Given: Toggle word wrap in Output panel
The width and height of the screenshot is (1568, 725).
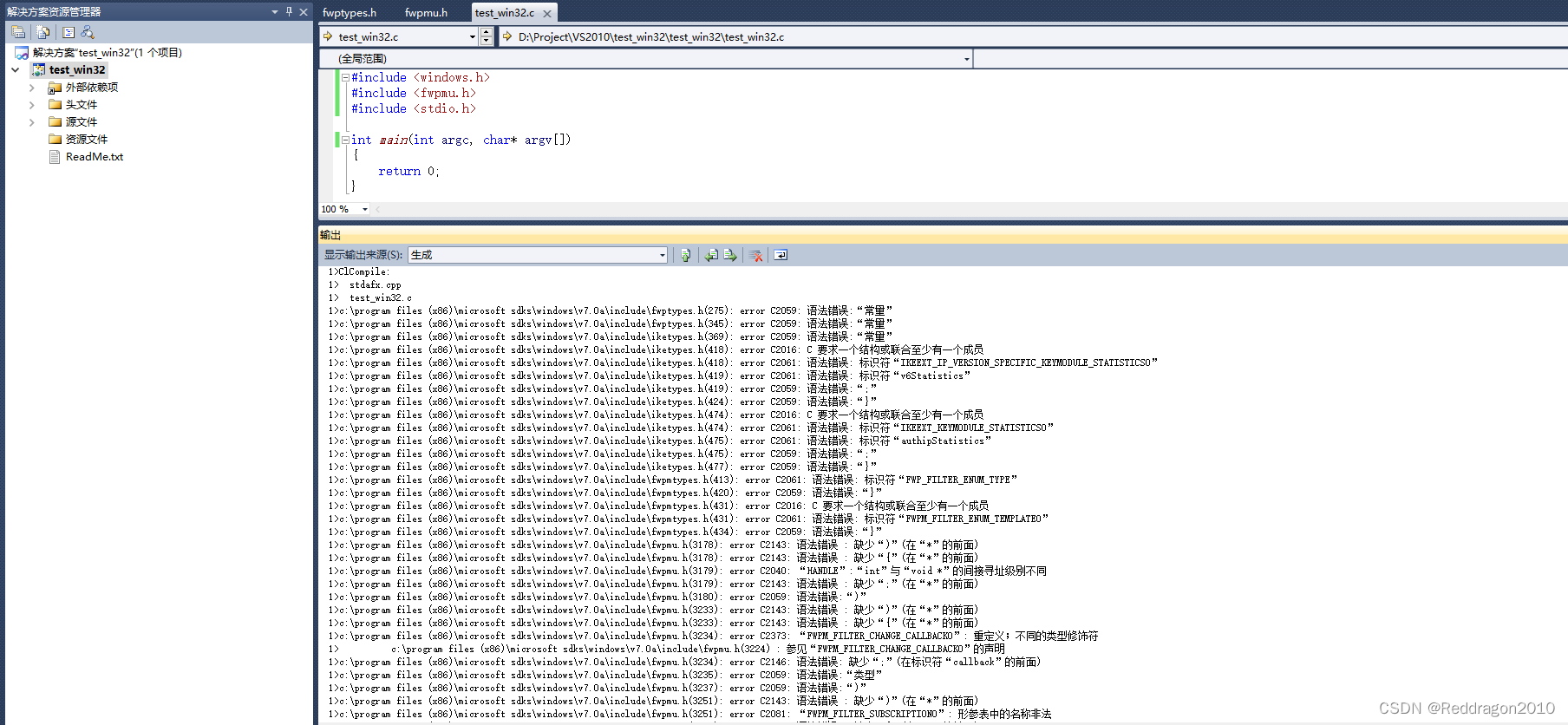Looking at the screenshot, I should point(781,255).
